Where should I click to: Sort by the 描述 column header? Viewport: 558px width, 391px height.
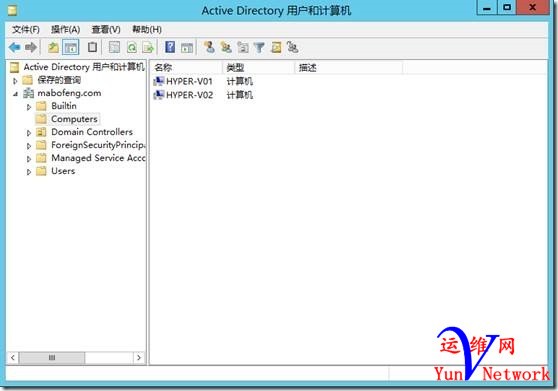349,68
